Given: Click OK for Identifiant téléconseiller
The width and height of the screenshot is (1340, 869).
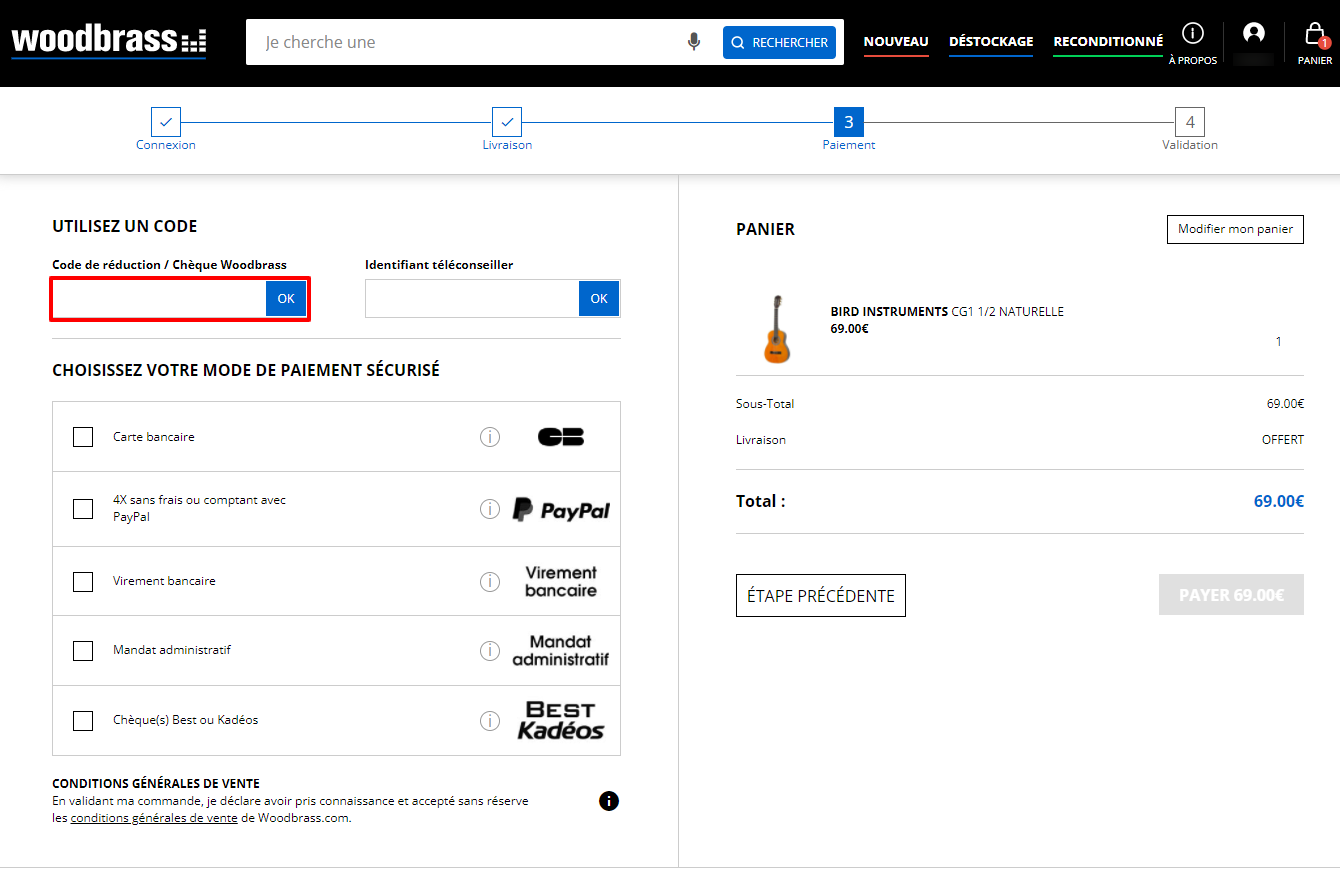Looking at the screenshot, I should click(599, 299).
